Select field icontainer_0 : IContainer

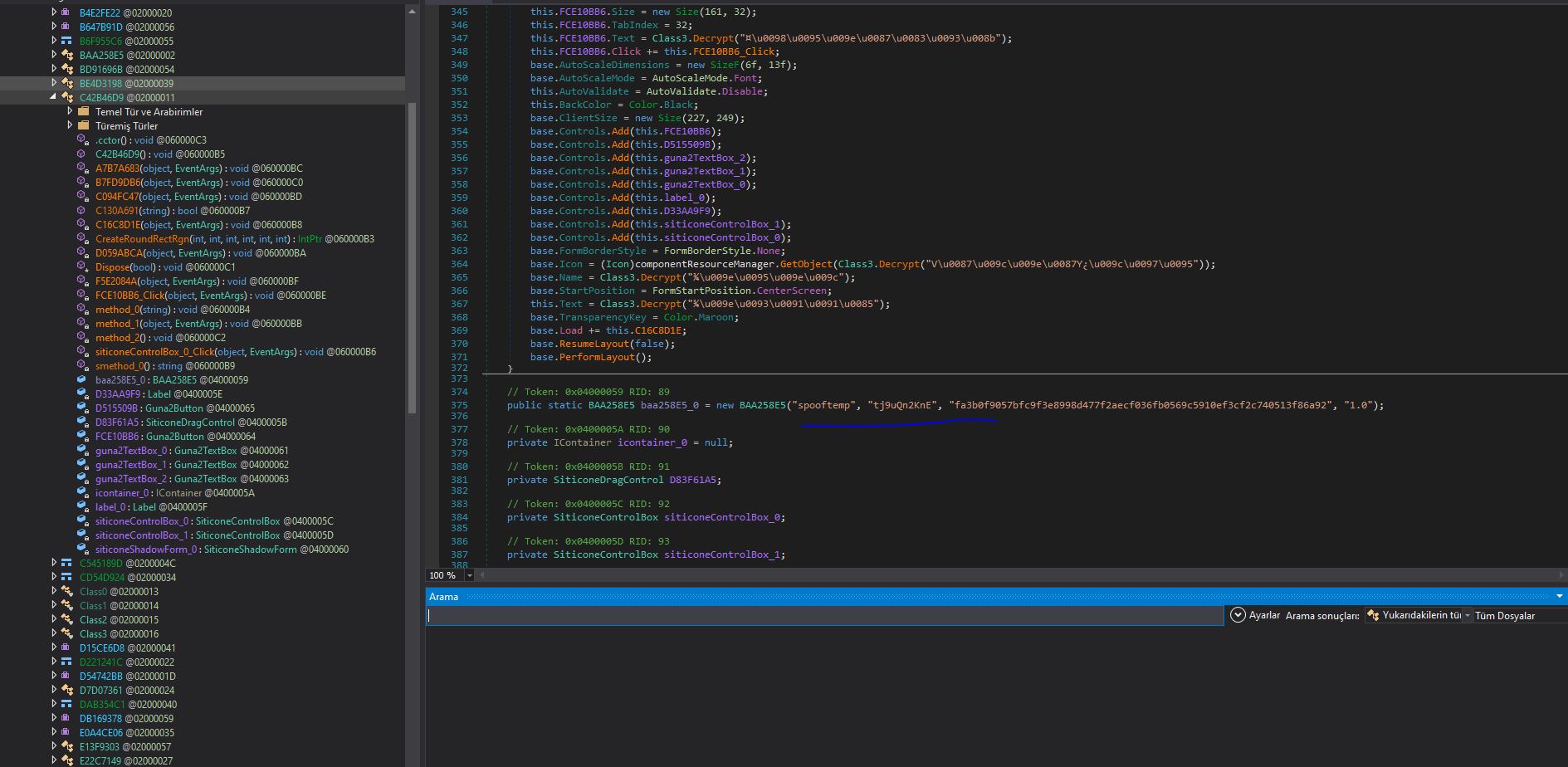[x=175, y=493]
